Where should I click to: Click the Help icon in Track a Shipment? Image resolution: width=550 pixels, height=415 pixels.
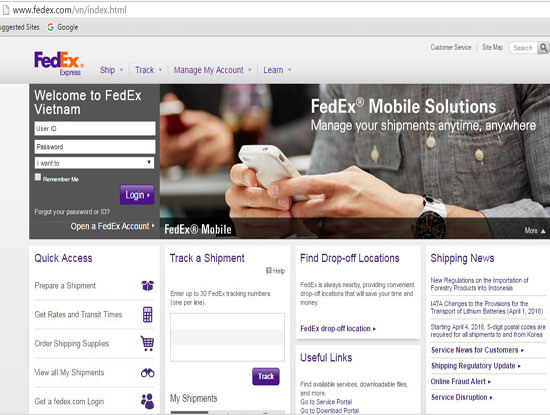click(269, 270)
